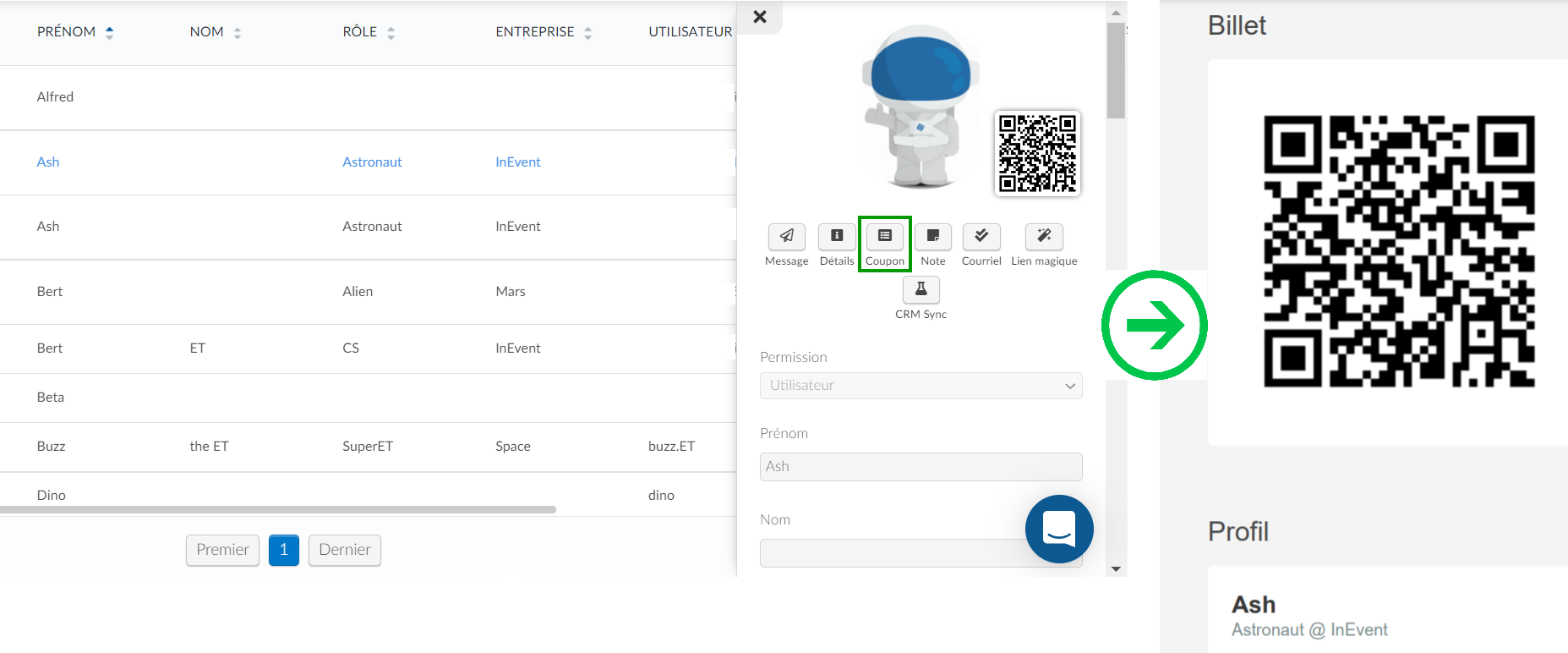This screenshot has width=1568, height=653.
Task: Click the panel scrollbar down arrow
Action: pos(1116,569)
